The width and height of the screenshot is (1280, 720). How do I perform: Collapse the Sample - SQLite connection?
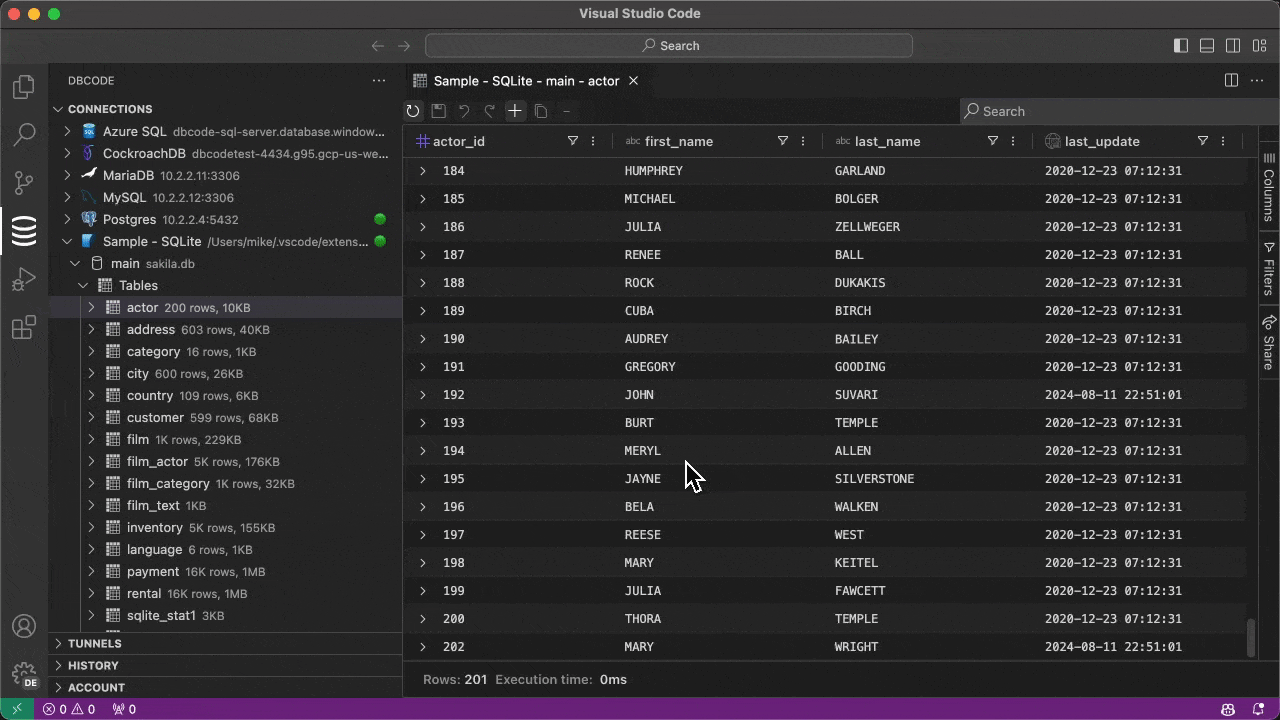coord(67,241)
